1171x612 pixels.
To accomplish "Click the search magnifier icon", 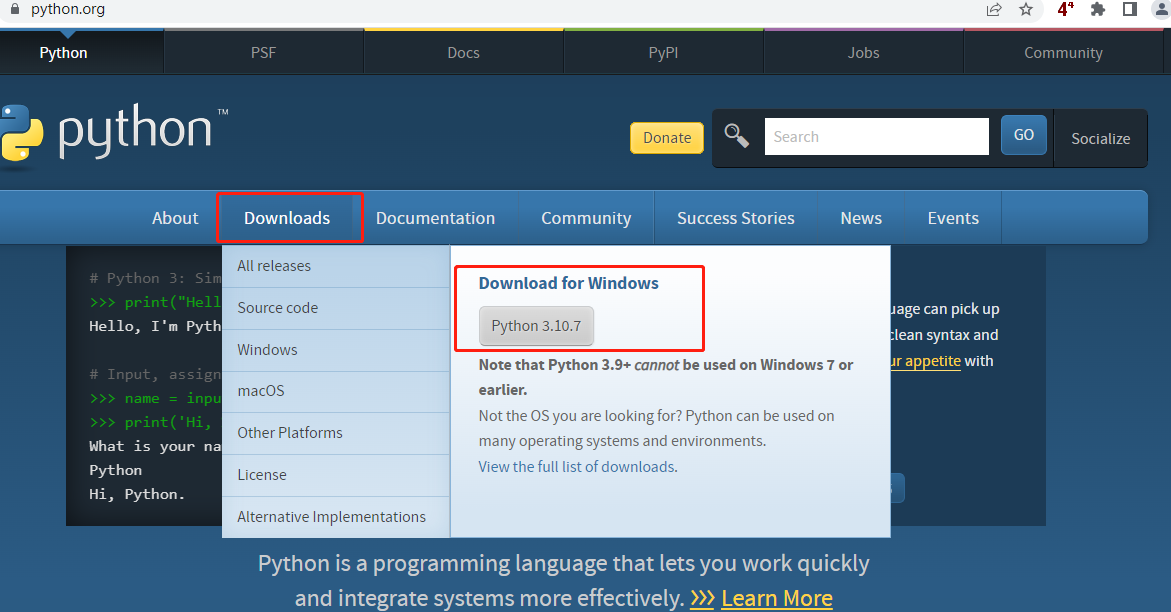I will (736, 136).
